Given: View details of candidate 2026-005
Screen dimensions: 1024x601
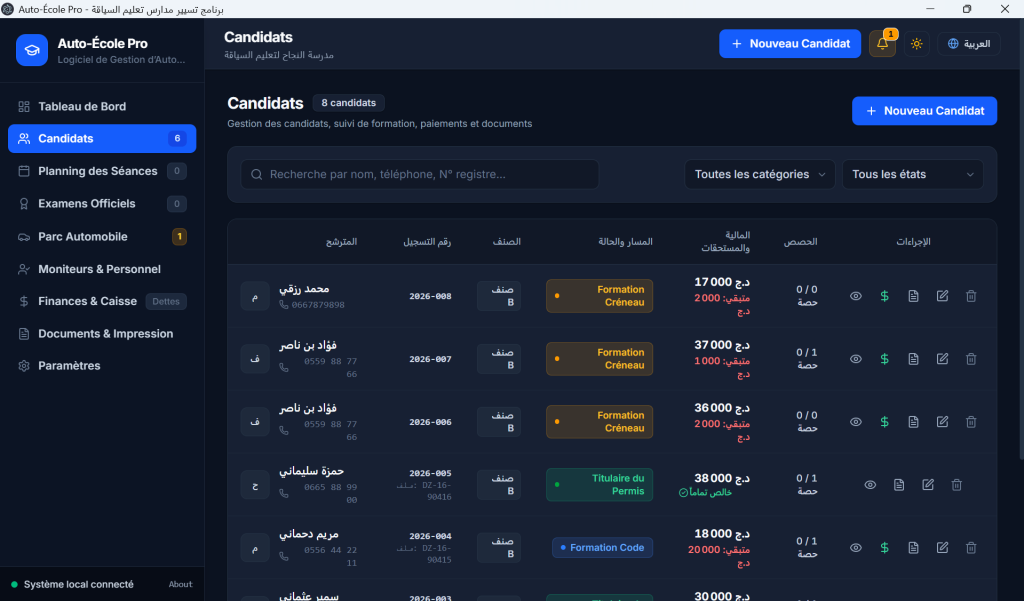Looking at the screenshot, I should tap(870, 485).
